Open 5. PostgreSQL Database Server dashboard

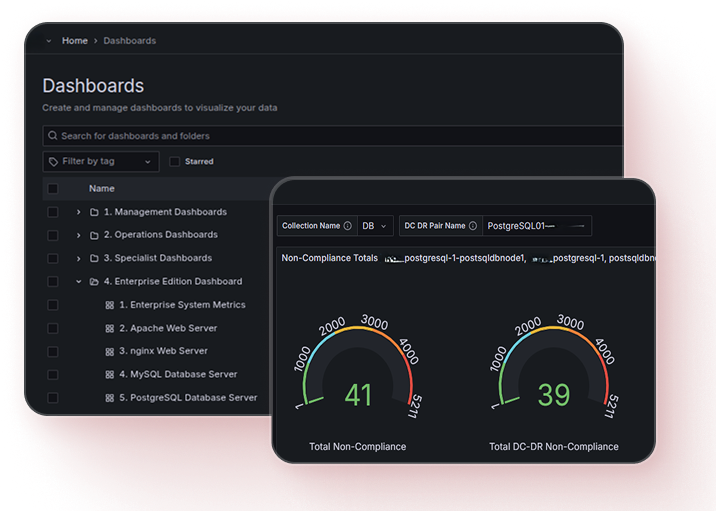188,398
